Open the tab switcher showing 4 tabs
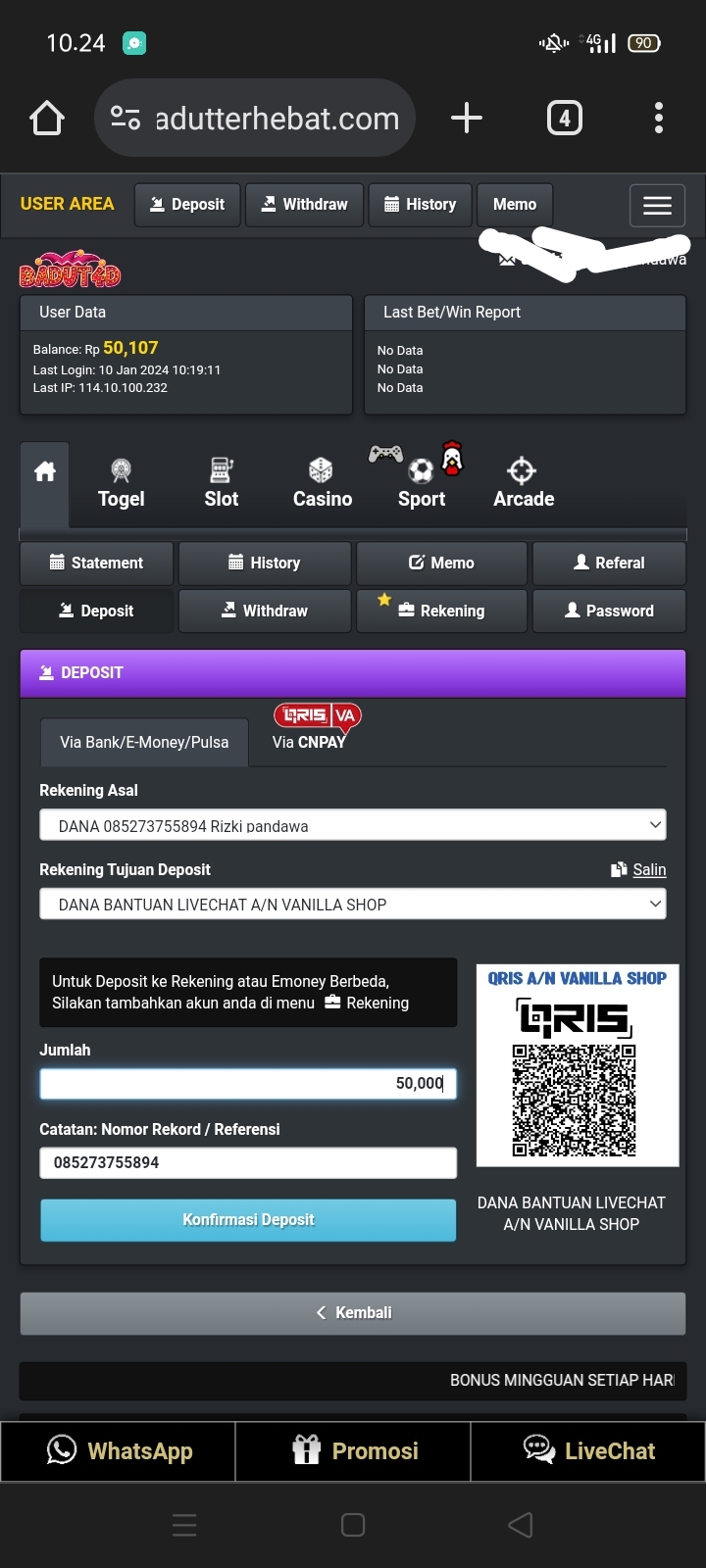The image size is (706, 1568). click(564, 119)
